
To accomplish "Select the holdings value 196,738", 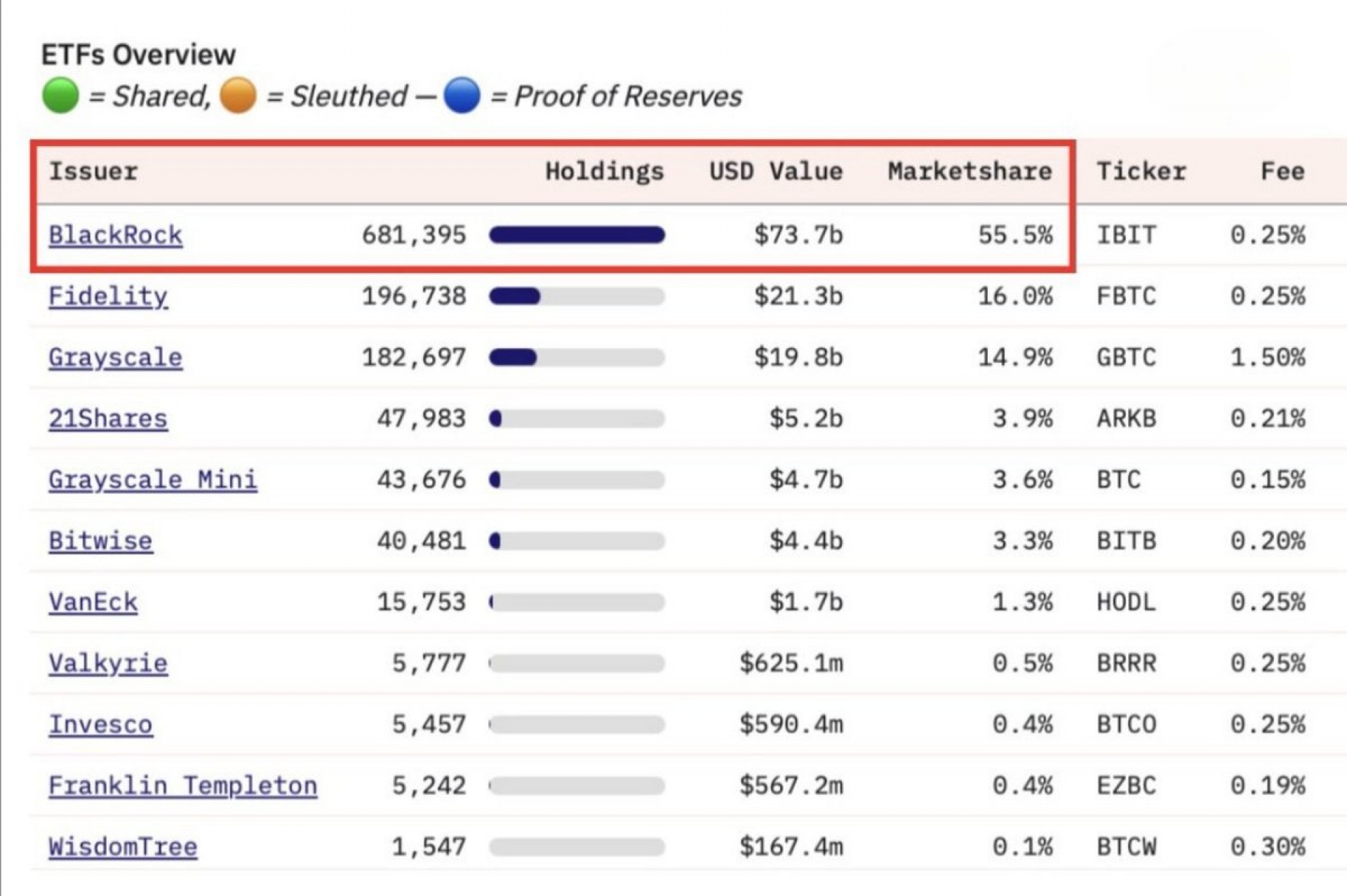I will [x=414, y=297].
